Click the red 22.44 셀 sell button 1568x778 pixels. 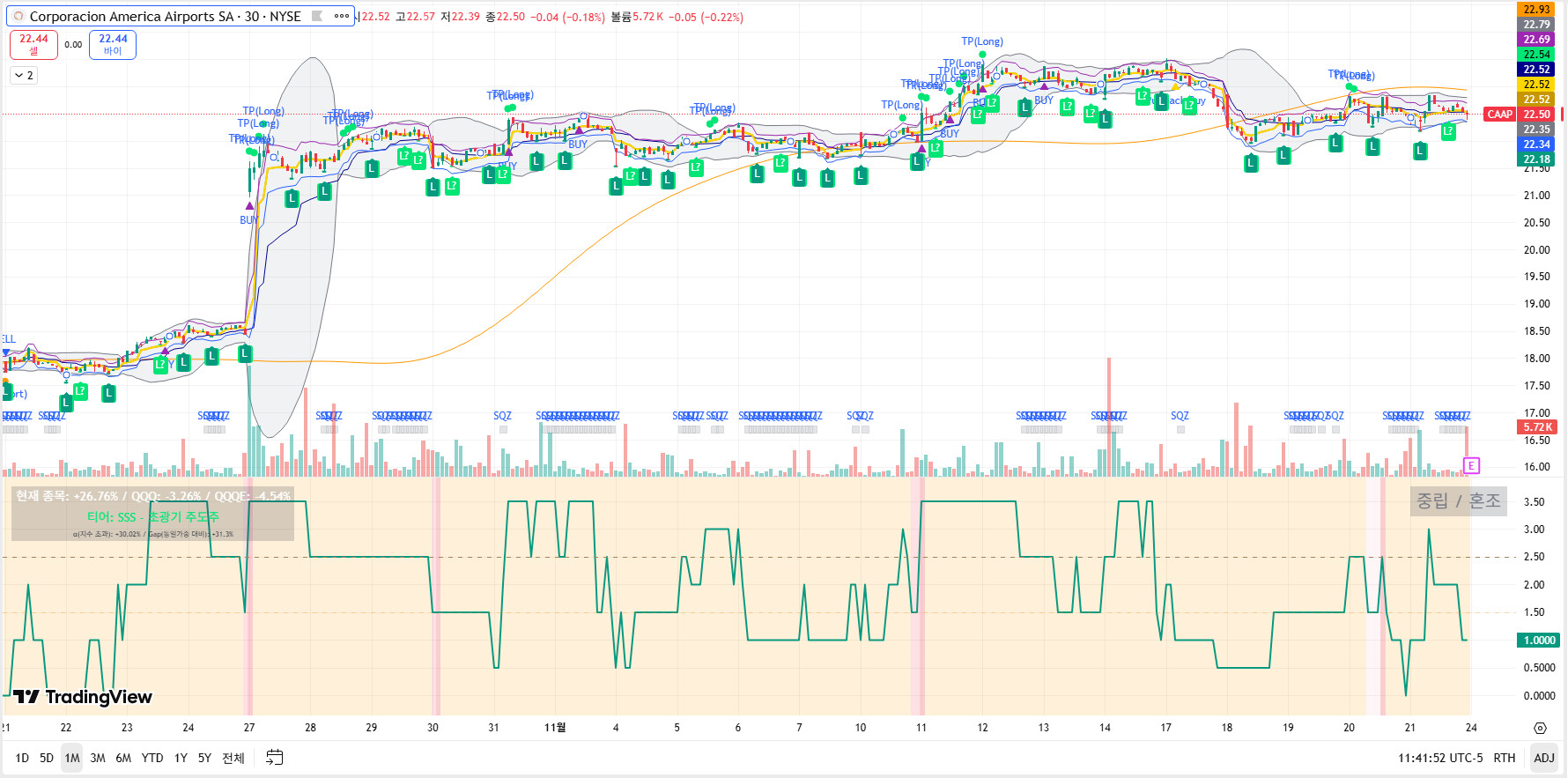tap(33, 44)
